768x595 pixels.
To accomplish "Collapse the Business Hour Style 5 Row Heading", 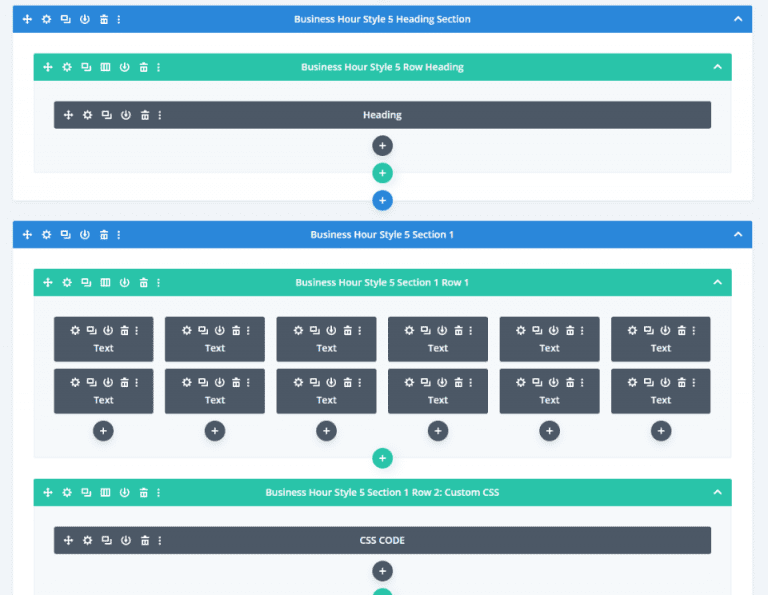I will pos(717,67).
